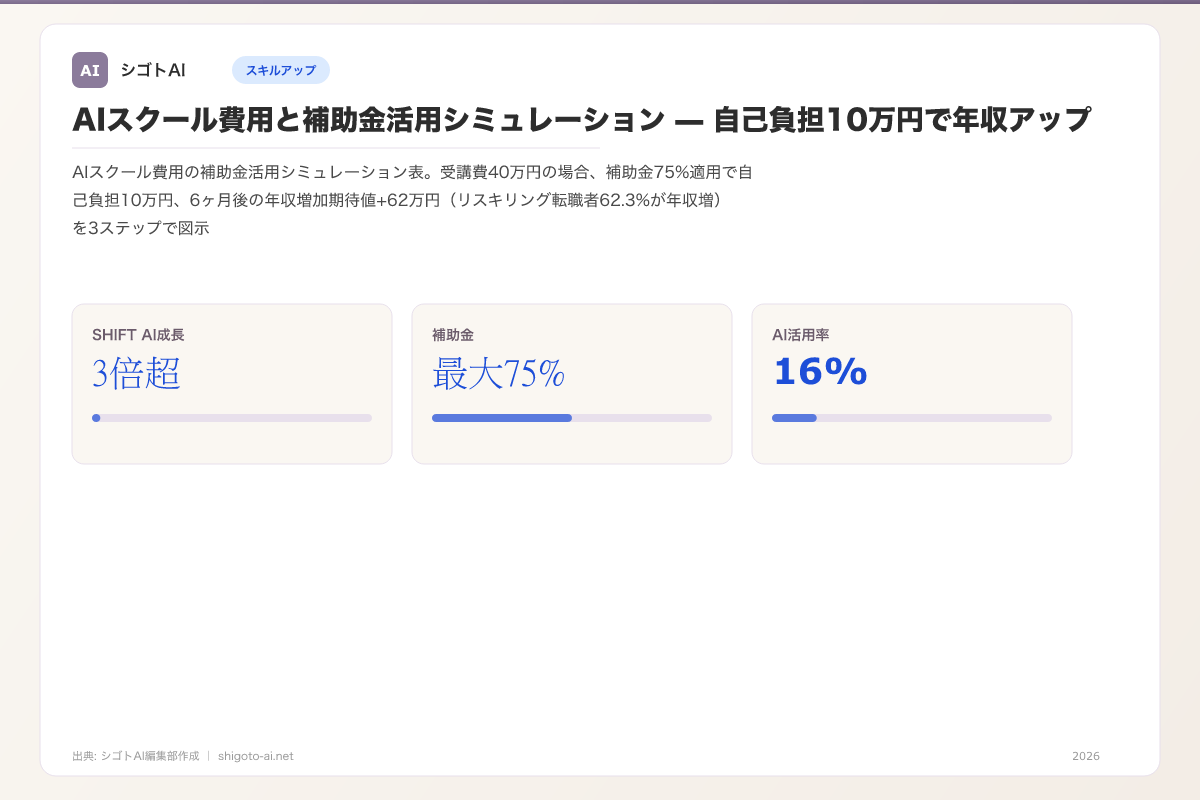
Task: Click the 最大75% progress bar
Action: pos(571,418)
